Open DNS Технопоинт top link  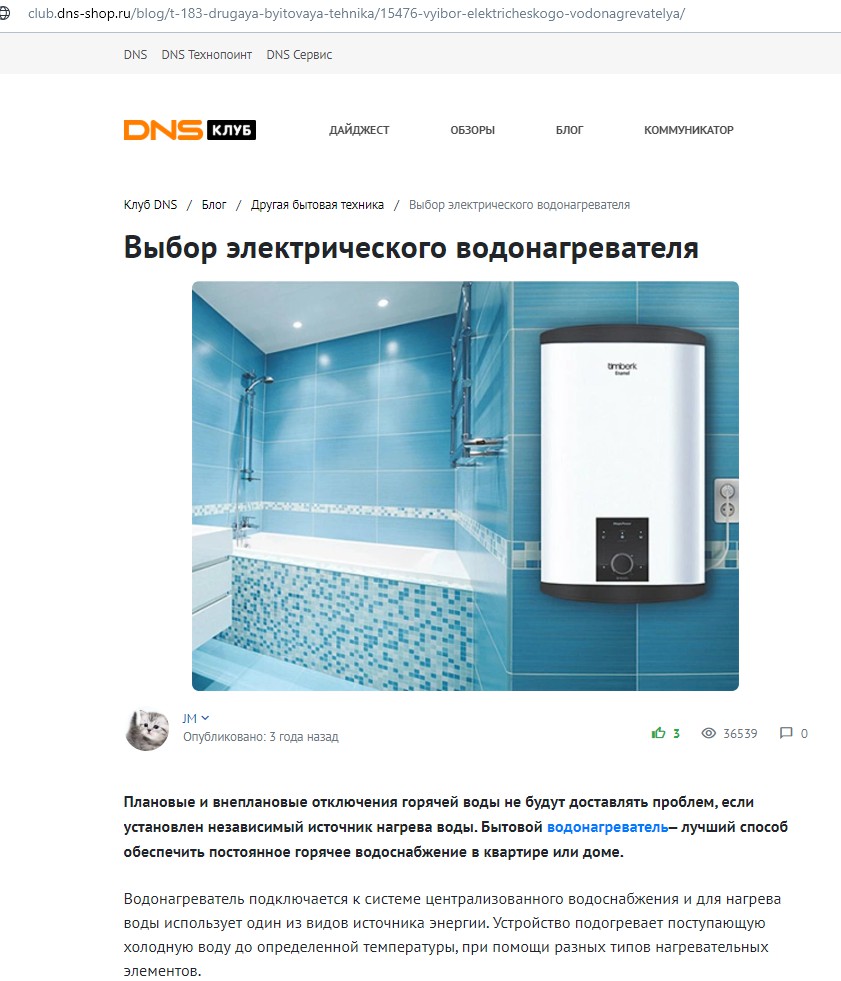[x=206, y=54]
